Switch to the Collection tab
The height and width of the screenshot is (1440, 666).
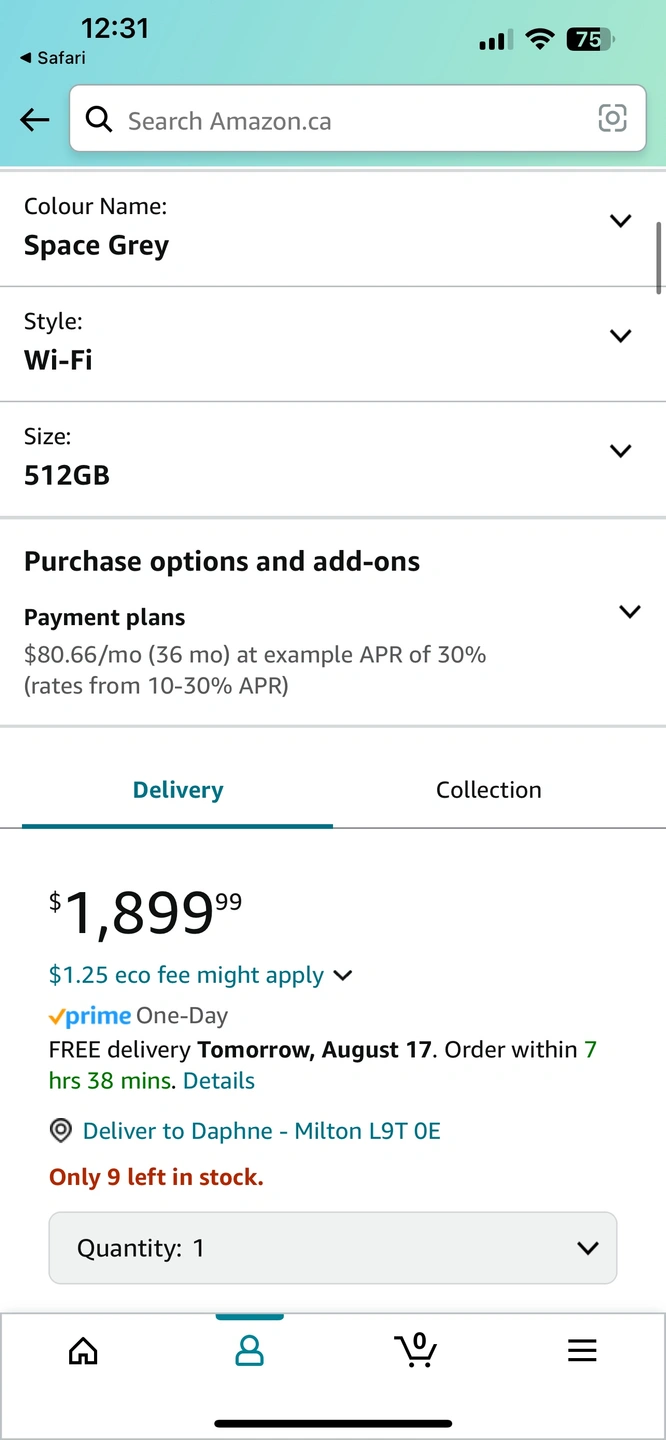(x=488, y=790)
